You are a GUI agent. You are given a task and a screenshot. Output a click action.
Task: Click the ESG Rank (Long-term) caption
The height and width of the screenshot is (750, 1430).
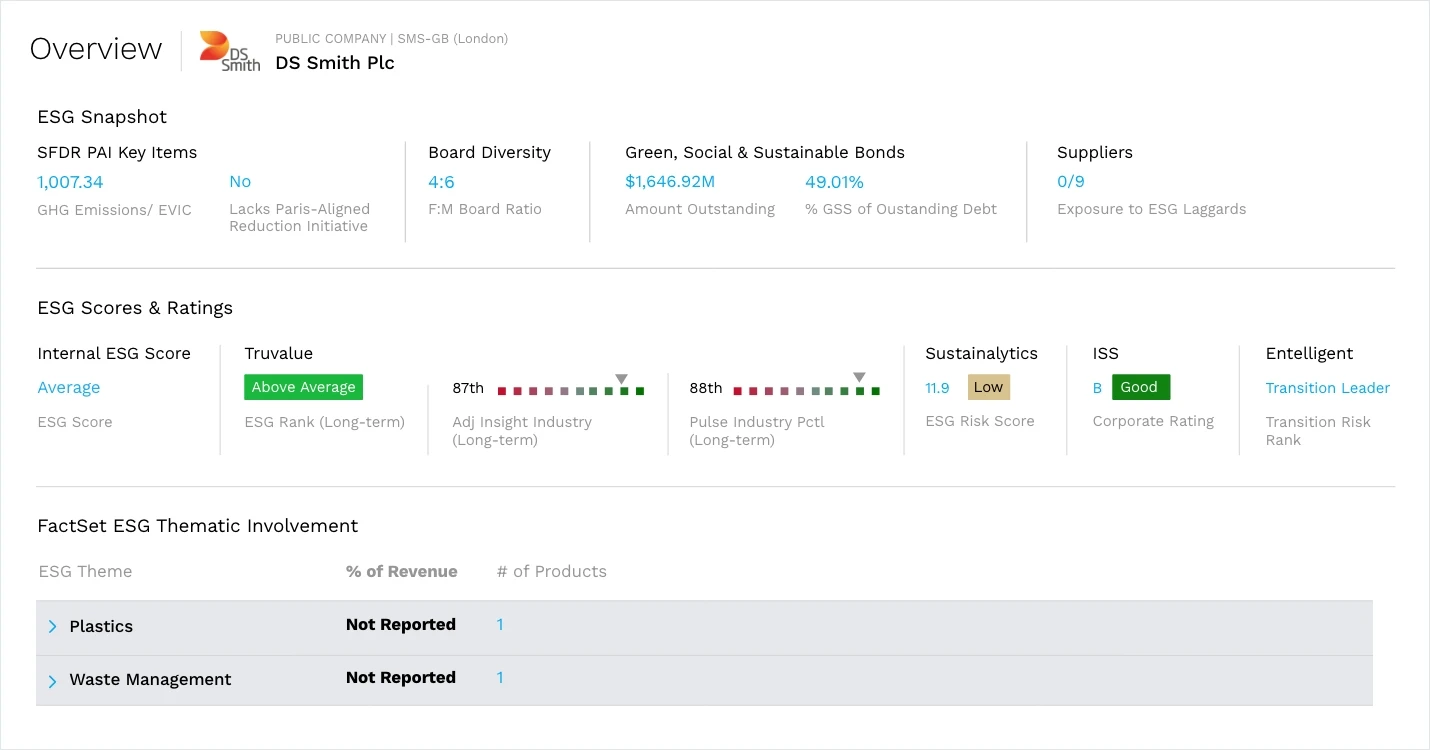point(325,423)
